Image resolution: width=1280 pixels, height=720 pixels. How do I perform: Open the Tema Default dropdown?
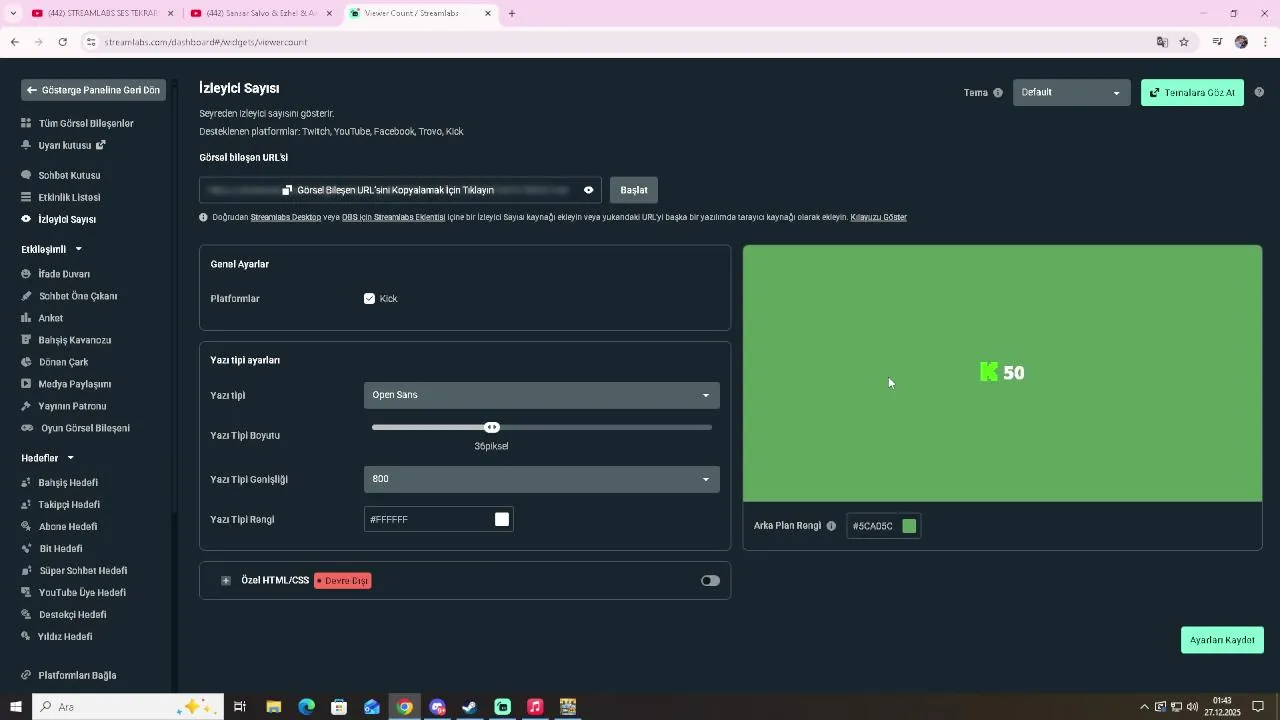click(1071, 93)
